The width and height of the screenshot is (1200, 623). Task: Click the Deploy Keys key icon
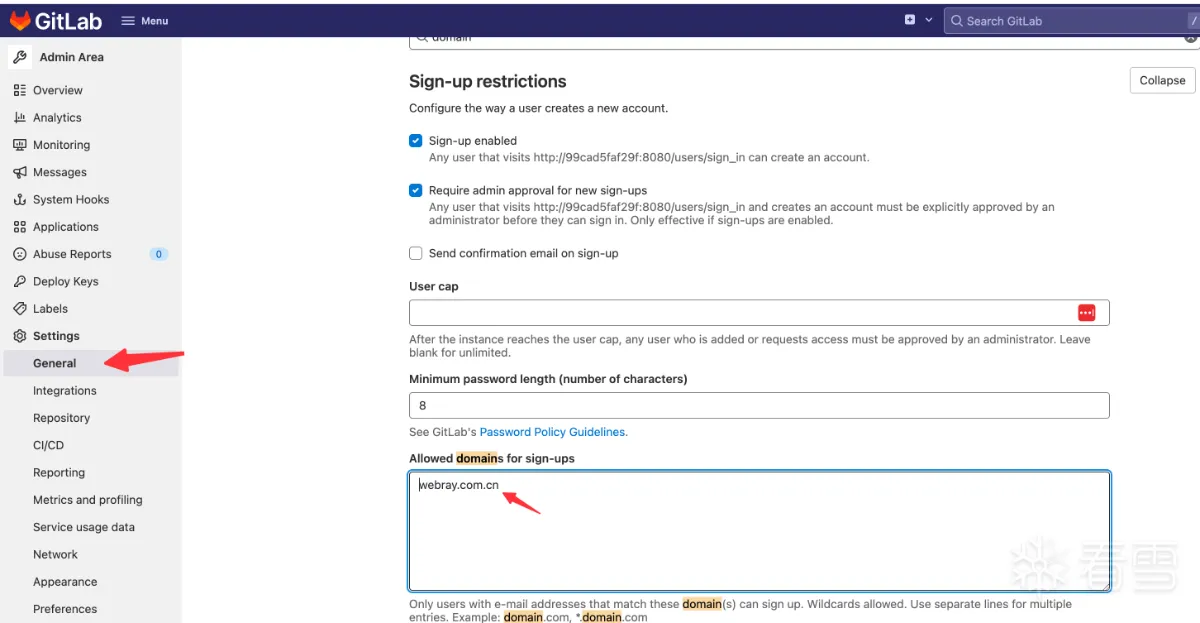(19, 282)
